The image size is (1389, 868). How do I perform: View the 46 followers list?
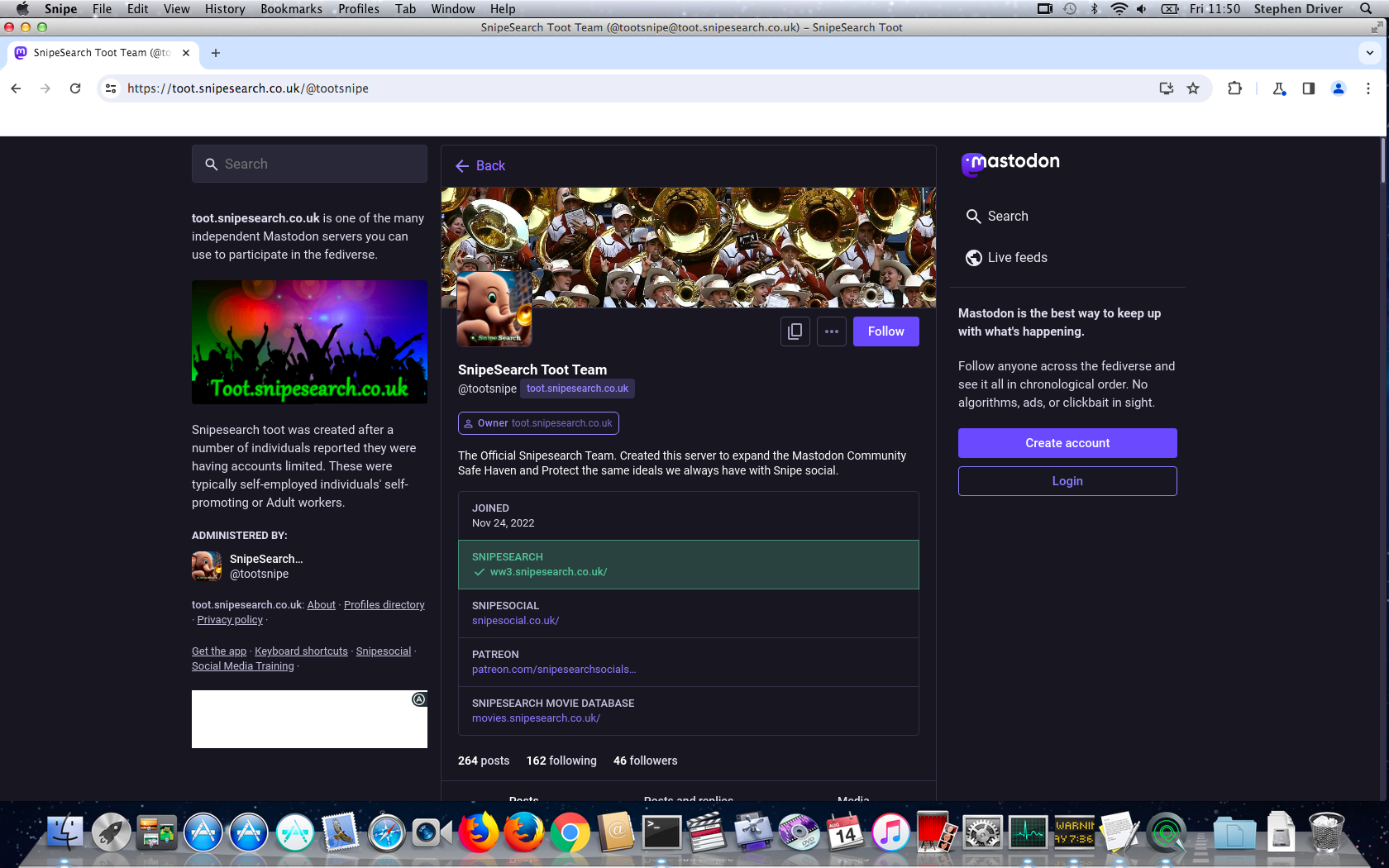click(645, 761)
